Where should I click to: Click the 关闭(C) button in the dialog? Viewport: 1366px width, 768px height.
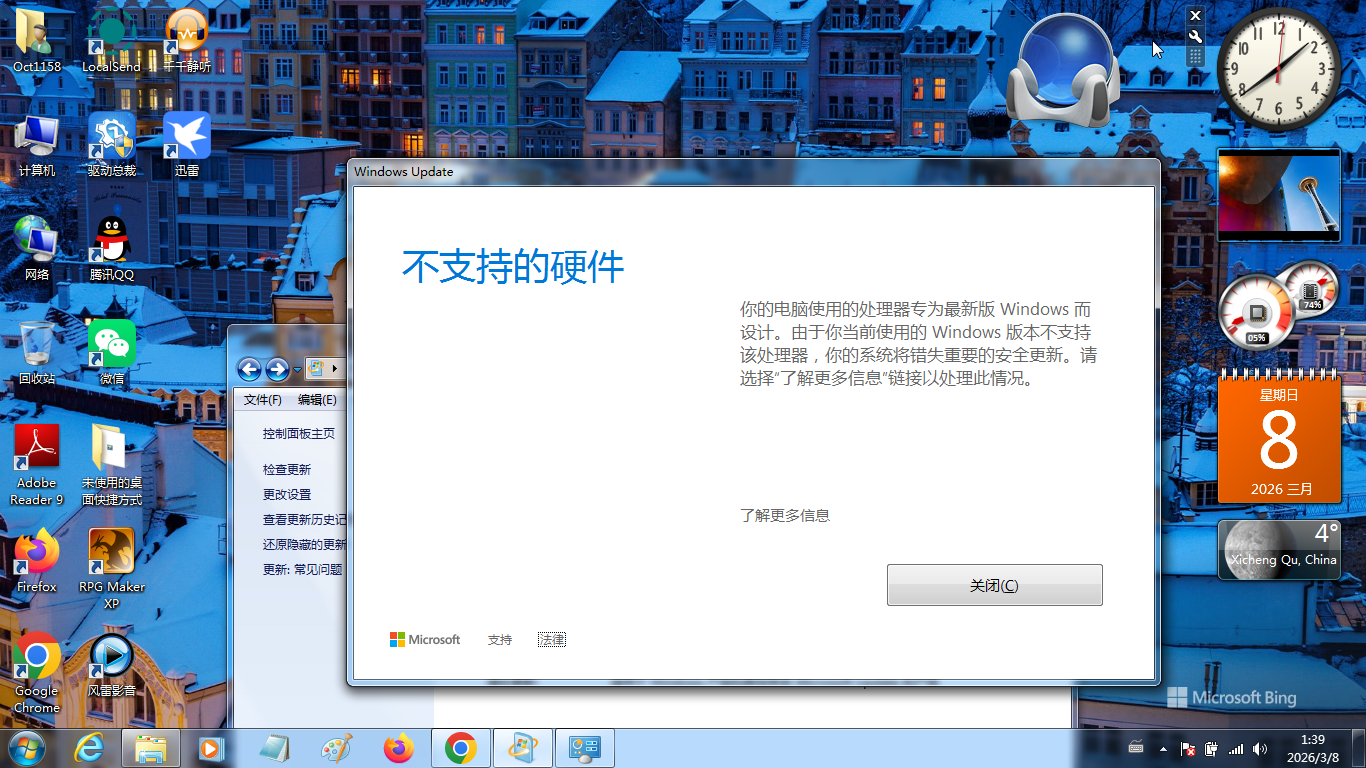(x=994, y=585)
